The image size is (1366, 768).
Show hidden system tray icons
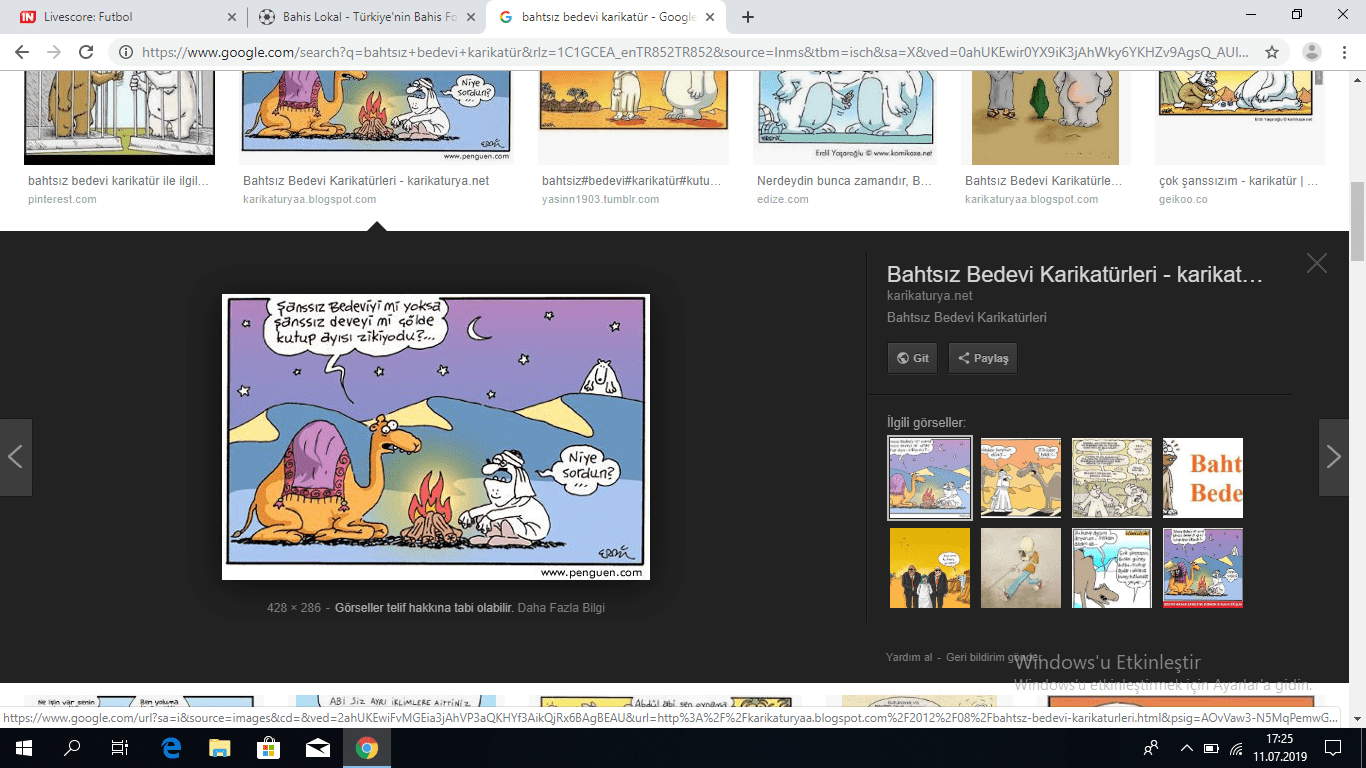click(x=1187, y=747)
